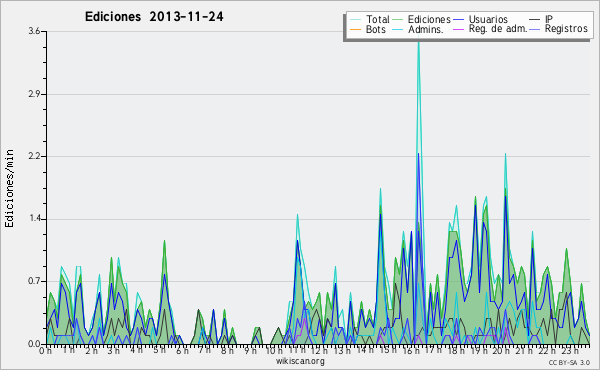Select the "Admins." legend entry

[x=426, y=29]
